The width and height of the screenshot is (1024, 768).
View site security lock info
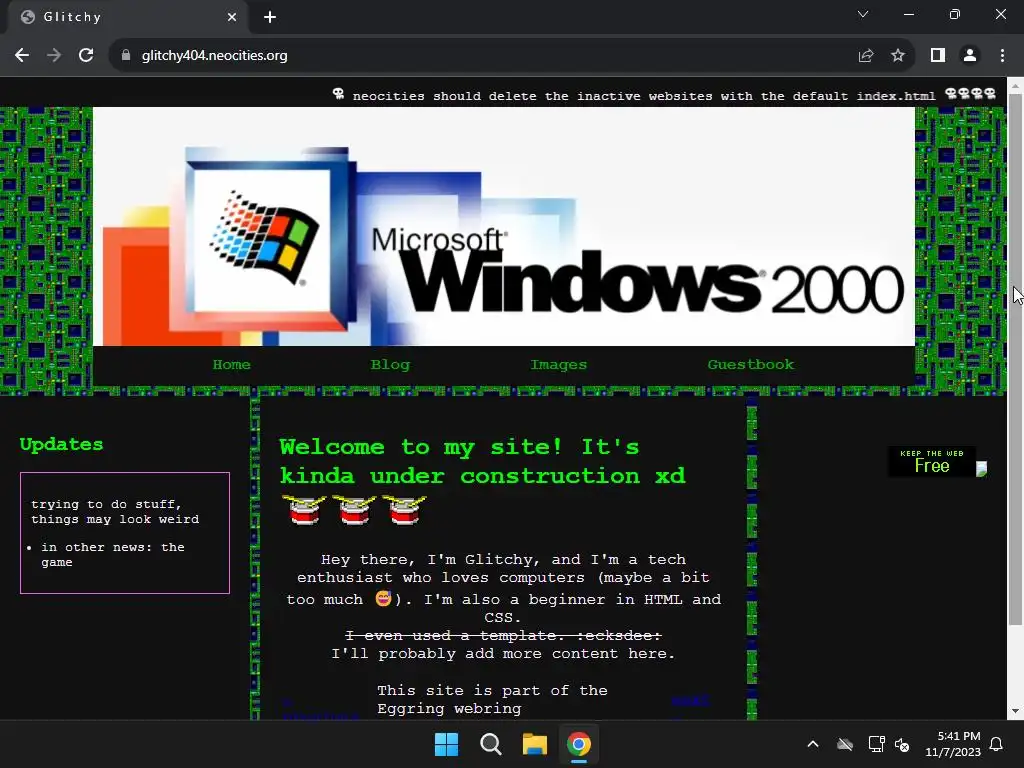[126, 56]
